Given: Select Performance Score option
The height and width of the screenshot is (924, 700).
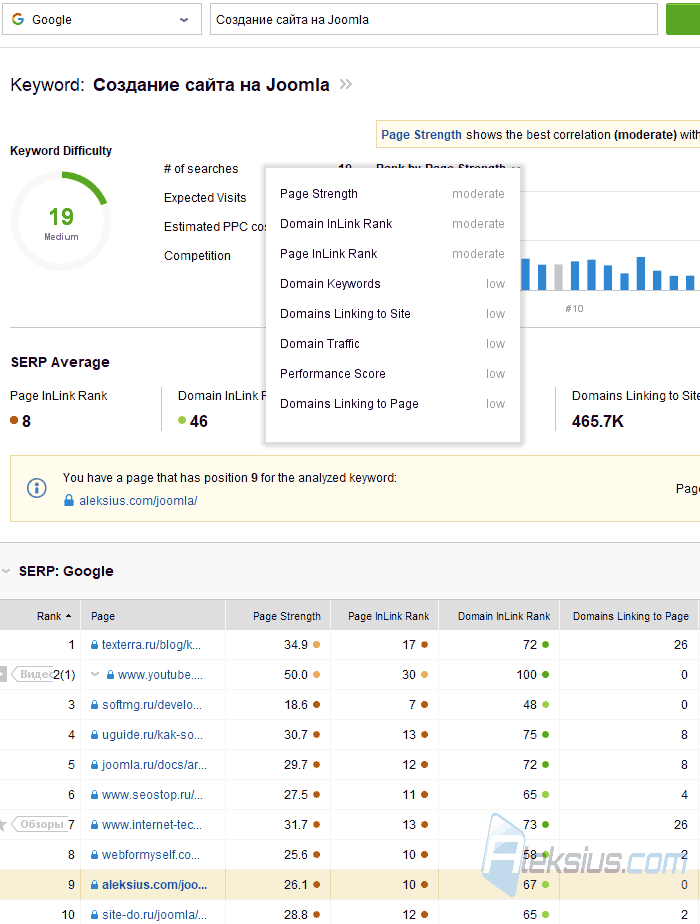Looking at the screenshot, I should coord(392,374).
